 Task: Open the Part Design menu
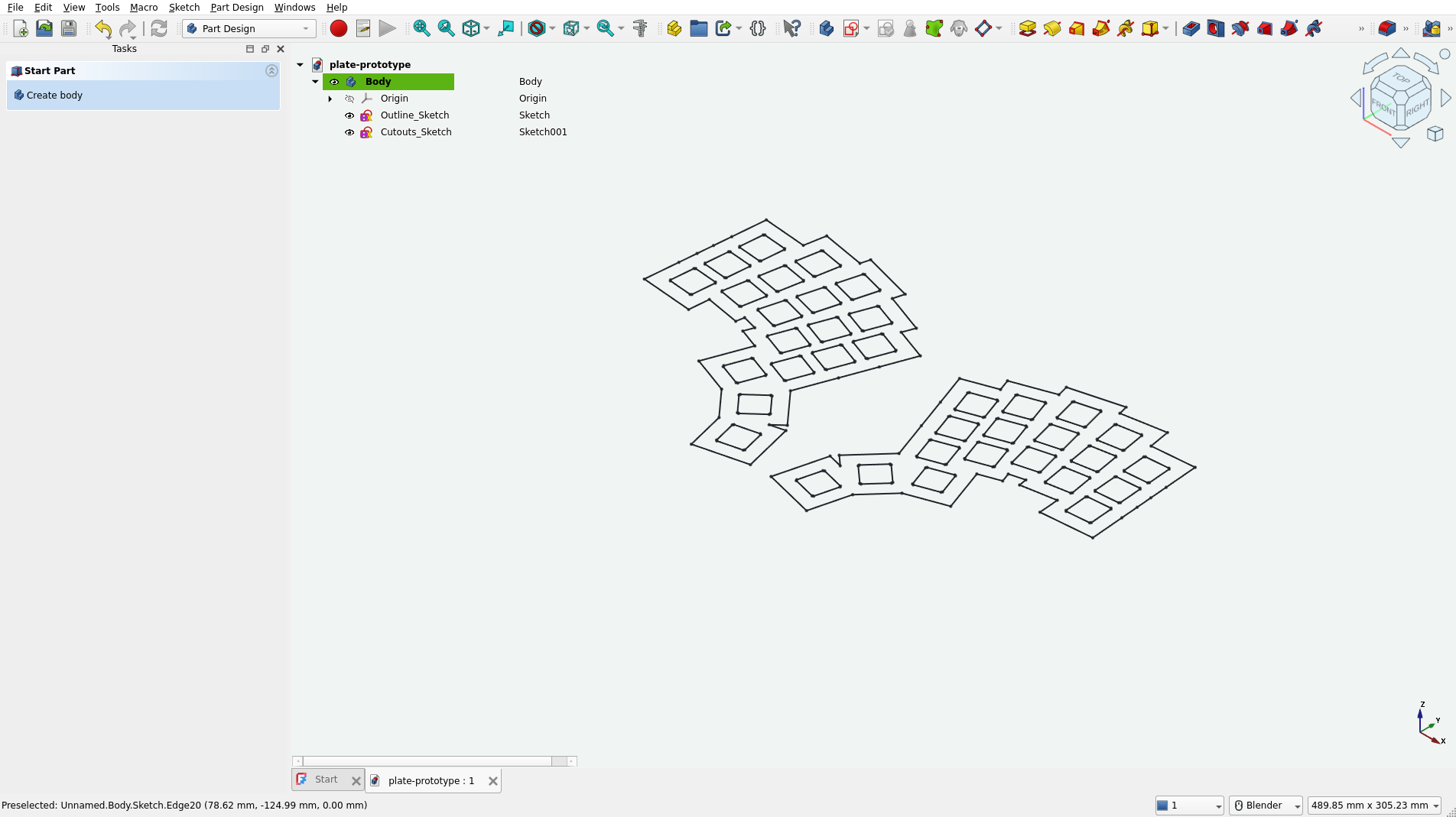pyautogui.click(x=237, y=8)
